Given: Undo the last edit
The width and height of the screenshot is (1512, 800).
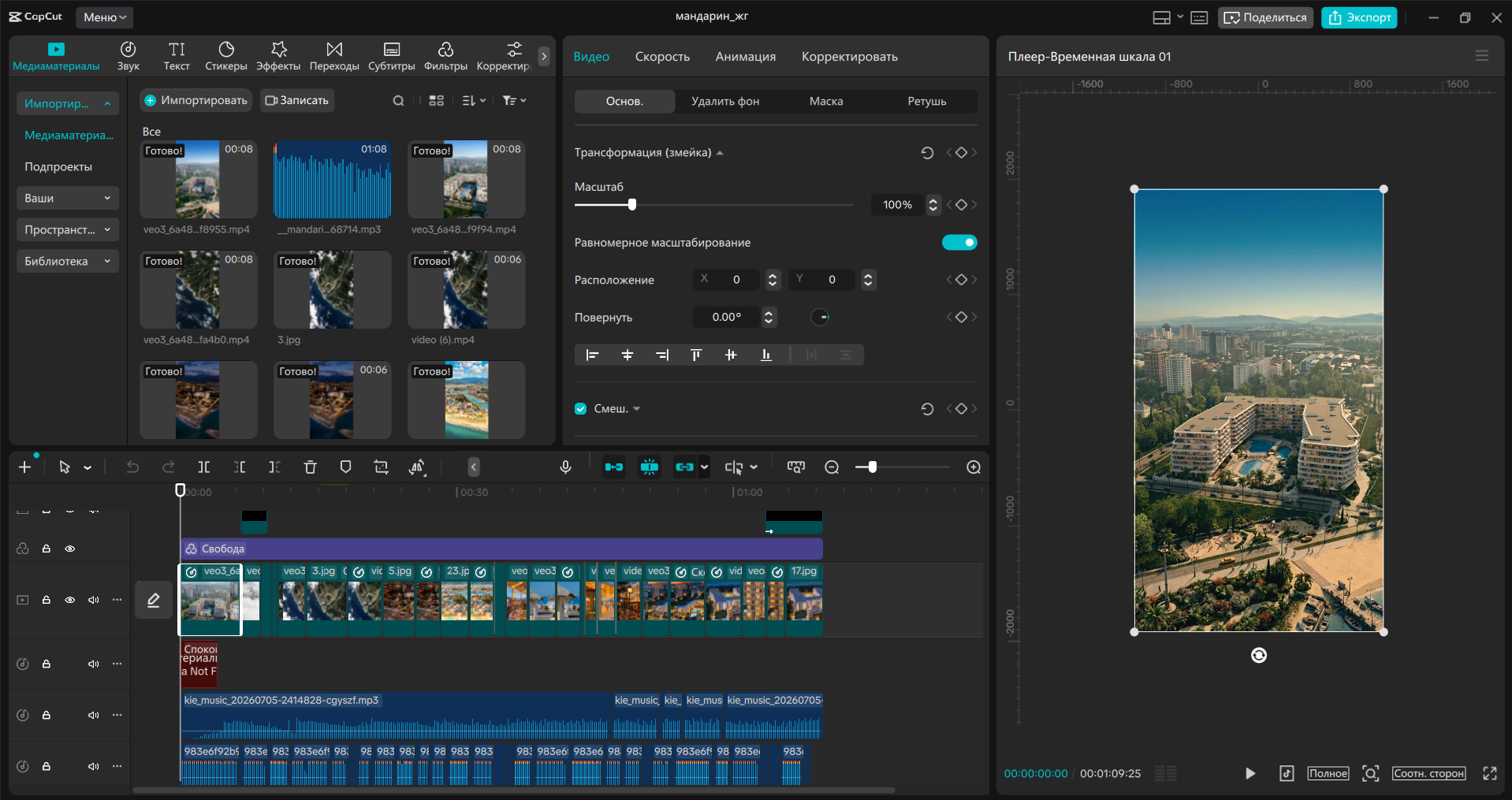Looking at the screenshot, I should (132, 467).
